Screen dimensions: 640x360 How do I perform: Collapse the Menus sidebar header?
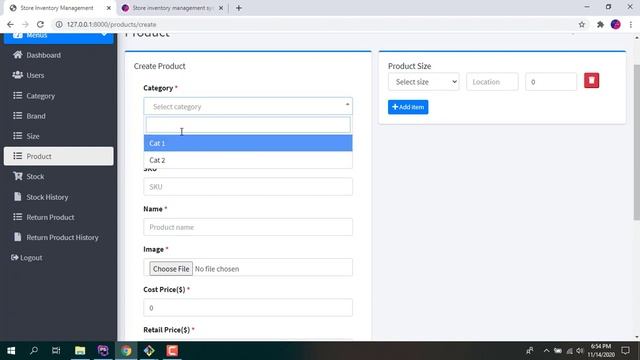pos(59,37)
